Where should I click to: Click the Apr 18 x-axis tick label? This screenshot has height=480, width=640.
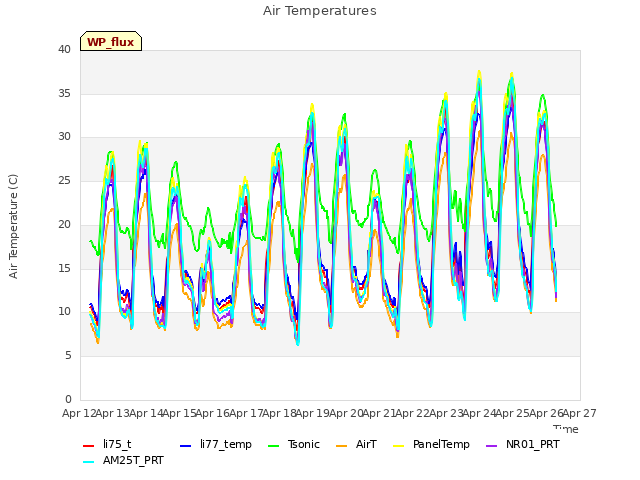[279, 413]
